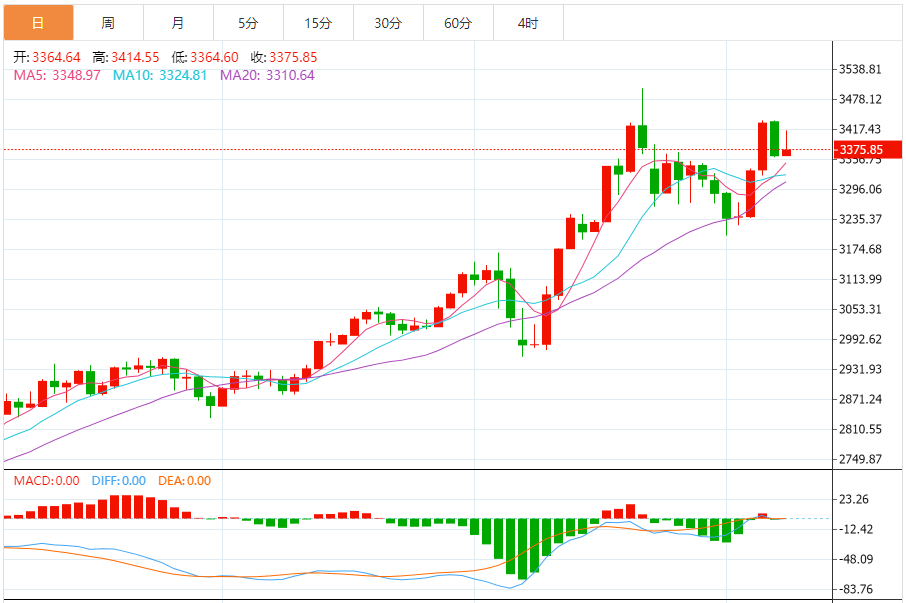
Task: Click the latest small red candlestick
Action: click(786, 152)
